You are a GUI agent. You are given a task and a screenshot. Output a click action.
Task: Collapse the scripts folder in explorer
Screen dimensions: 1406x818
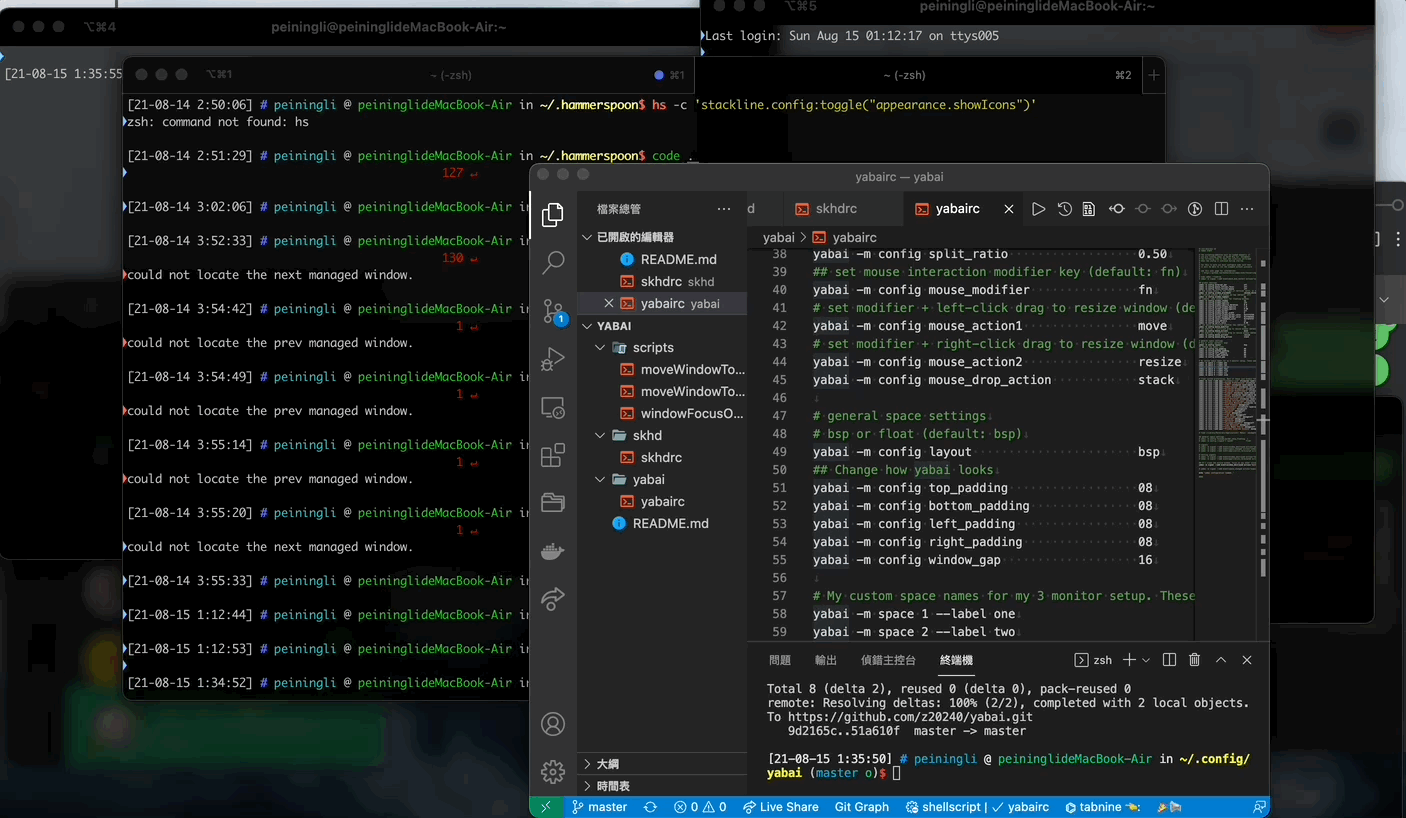[x=652, y=347]
